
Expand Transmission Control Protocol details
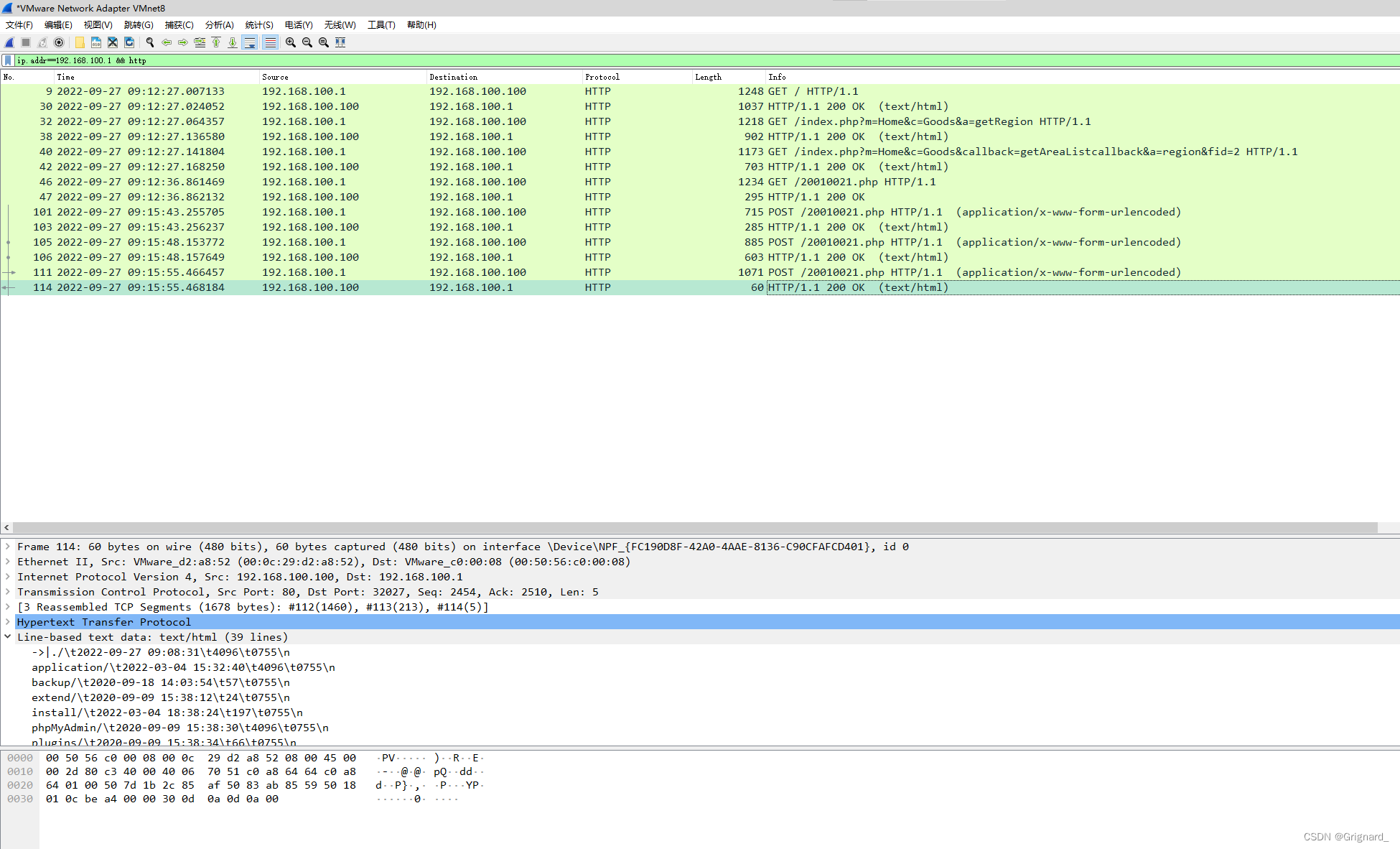[x=8, y=592]
